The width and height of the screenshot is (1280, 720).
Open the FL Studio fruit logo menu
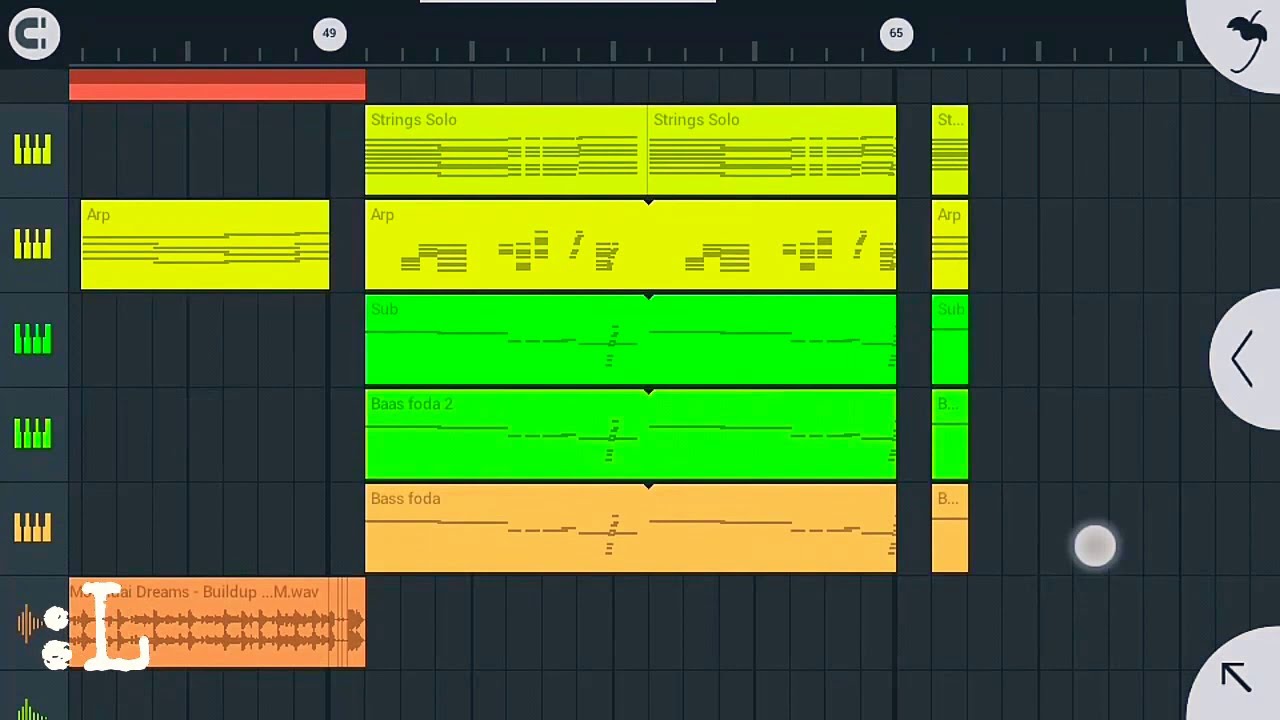pyautogui.click(x=1244, y=40)
